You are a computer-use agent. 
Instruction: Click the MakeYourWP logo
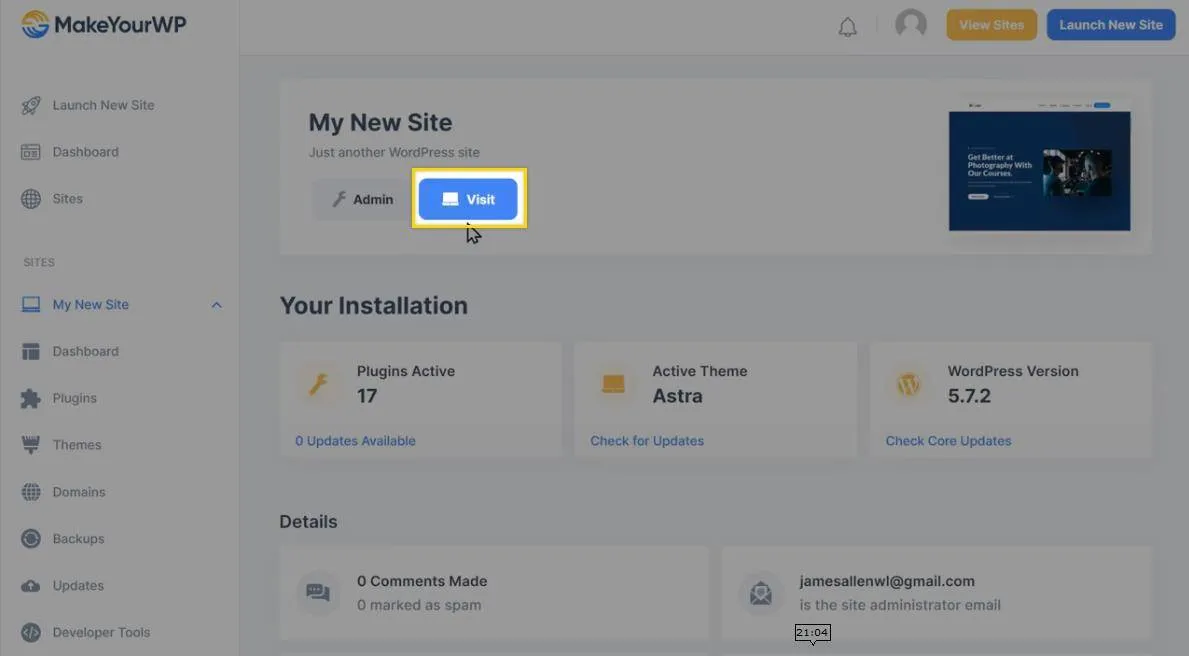(x=103, y=25)
